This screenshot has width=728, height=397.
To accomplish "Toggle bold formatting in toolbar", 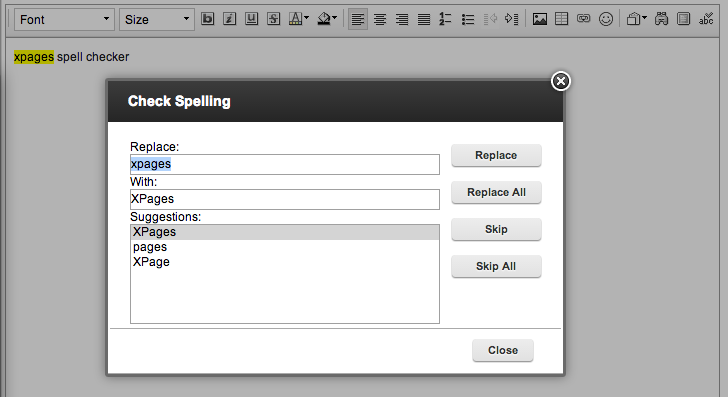I will pyautogui.click(x=208, y=19).
